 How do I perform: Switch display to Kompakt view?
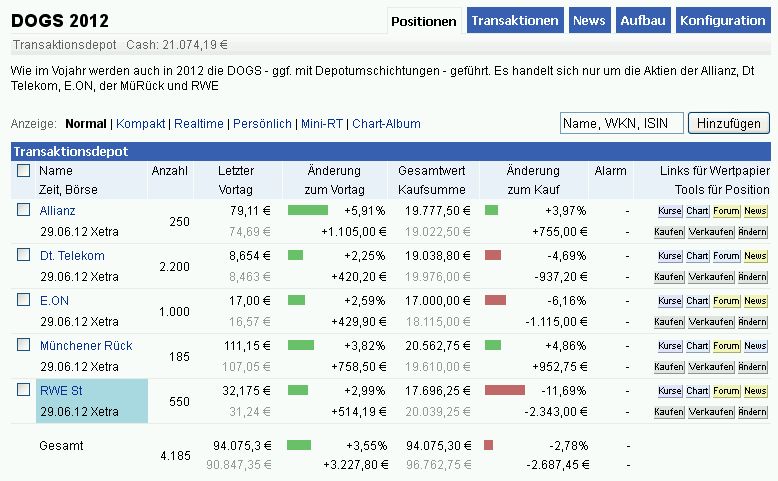[141, 124]
